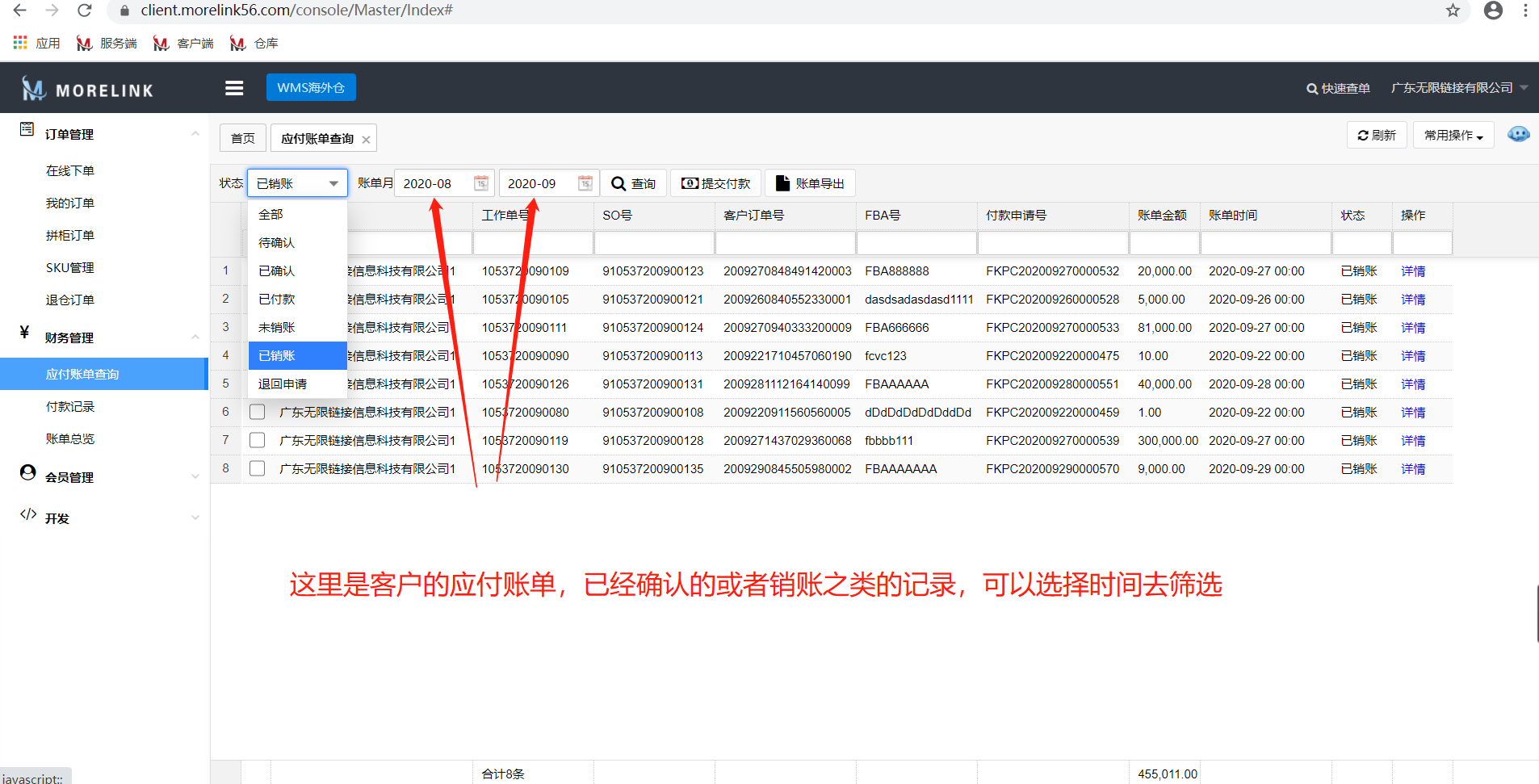The height and width of the screenshot is (784, 1539).
Task: Expand the 开发 menu section
Action: click(104, 518)
